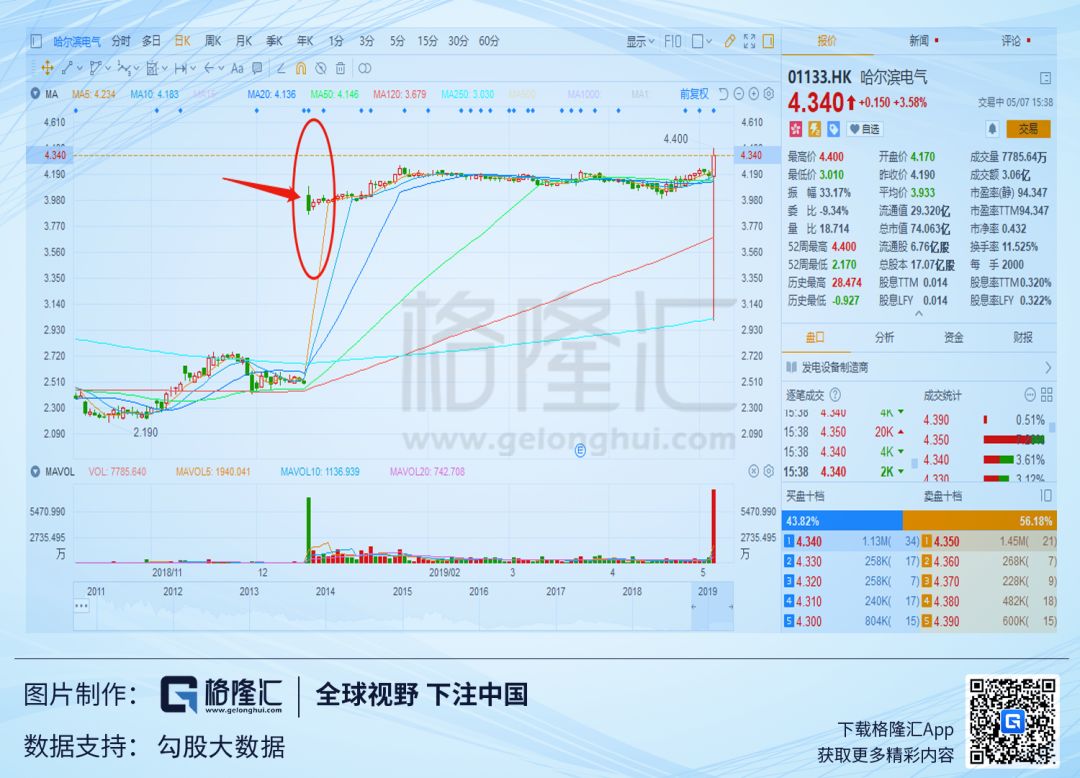The image size is (1080, 778).
Task: Toggle the MA5 moving average line
Action: pyautogui.click(x=94, y=94)
